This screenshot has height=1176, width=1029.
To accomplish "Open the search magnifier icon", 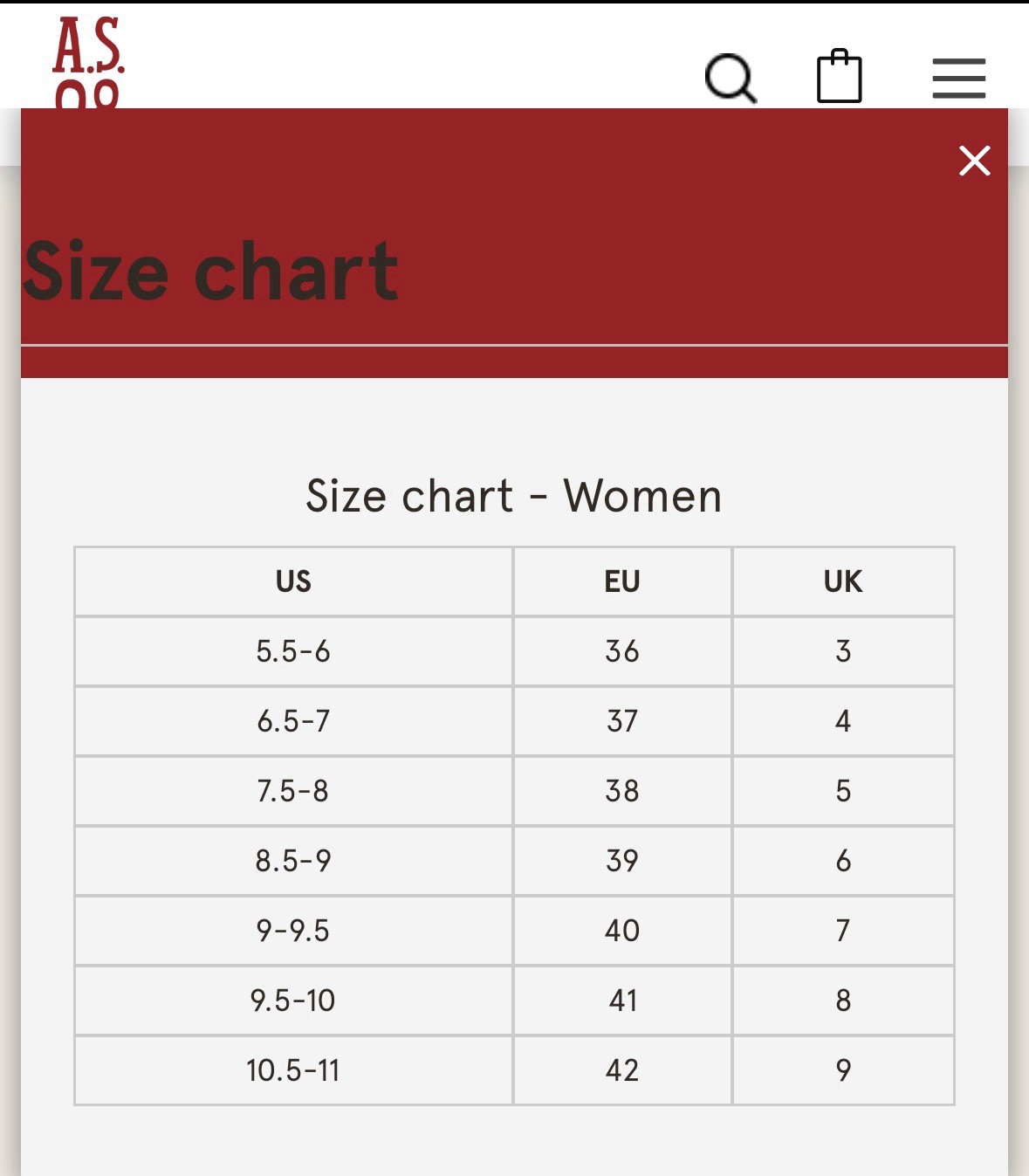I will click(731, 79).
